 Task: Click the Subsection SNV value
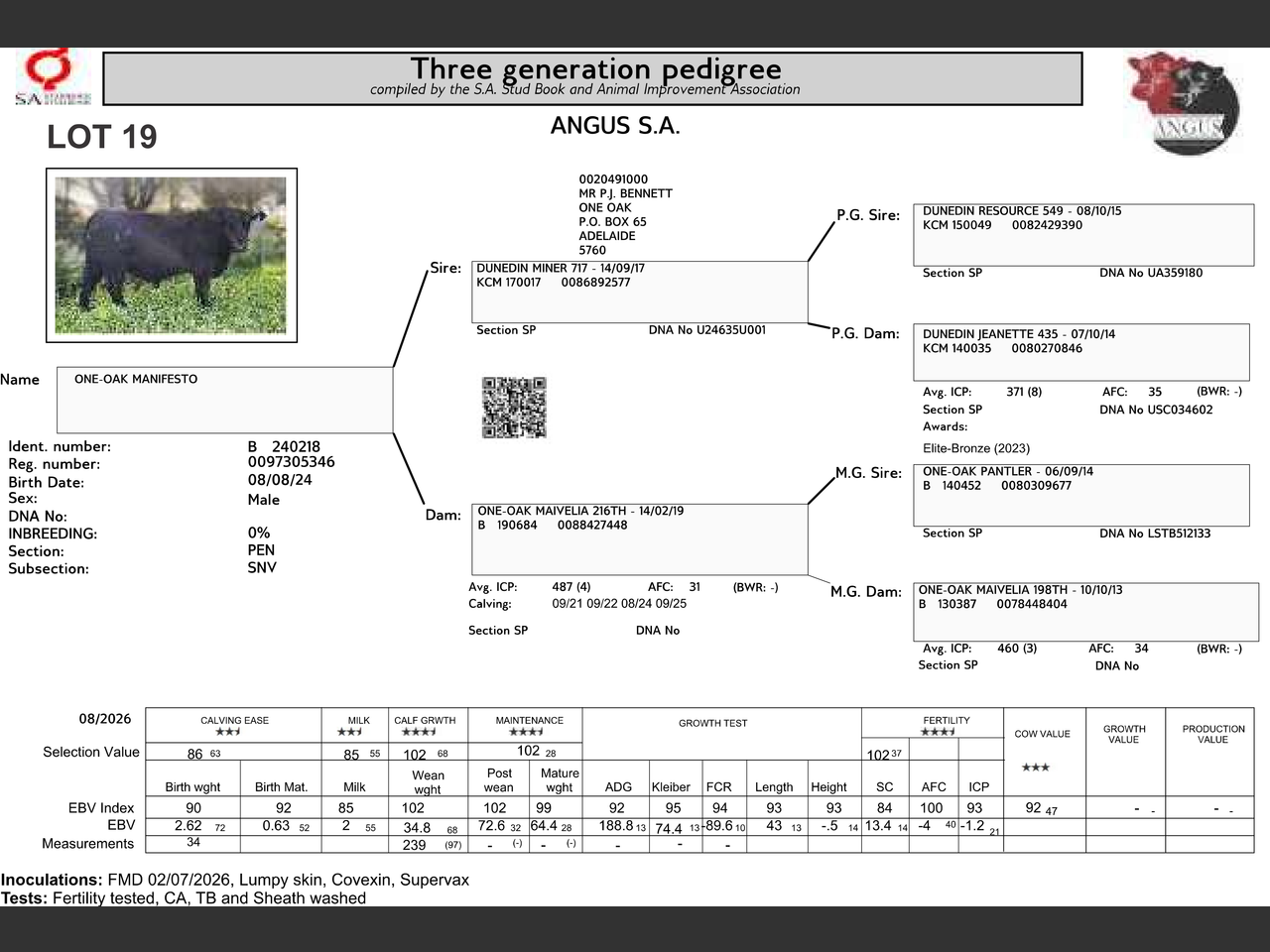[262, 567]
